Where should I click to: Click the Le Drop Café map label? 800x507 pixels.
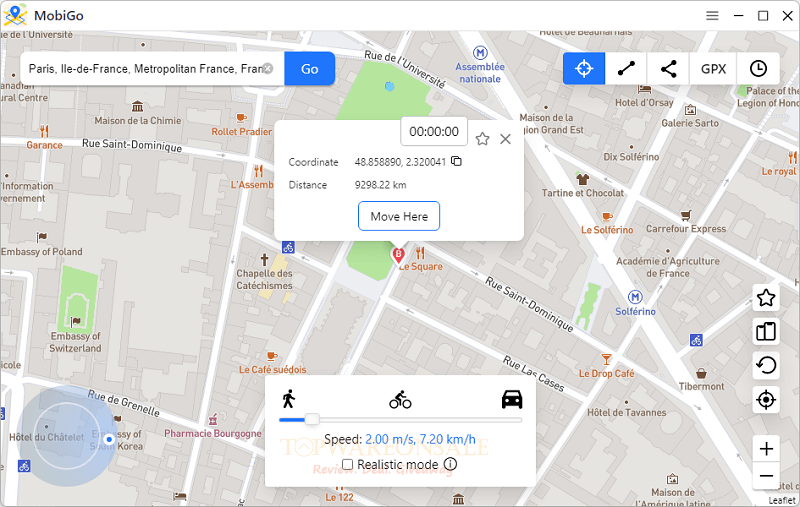click(606, 373)
